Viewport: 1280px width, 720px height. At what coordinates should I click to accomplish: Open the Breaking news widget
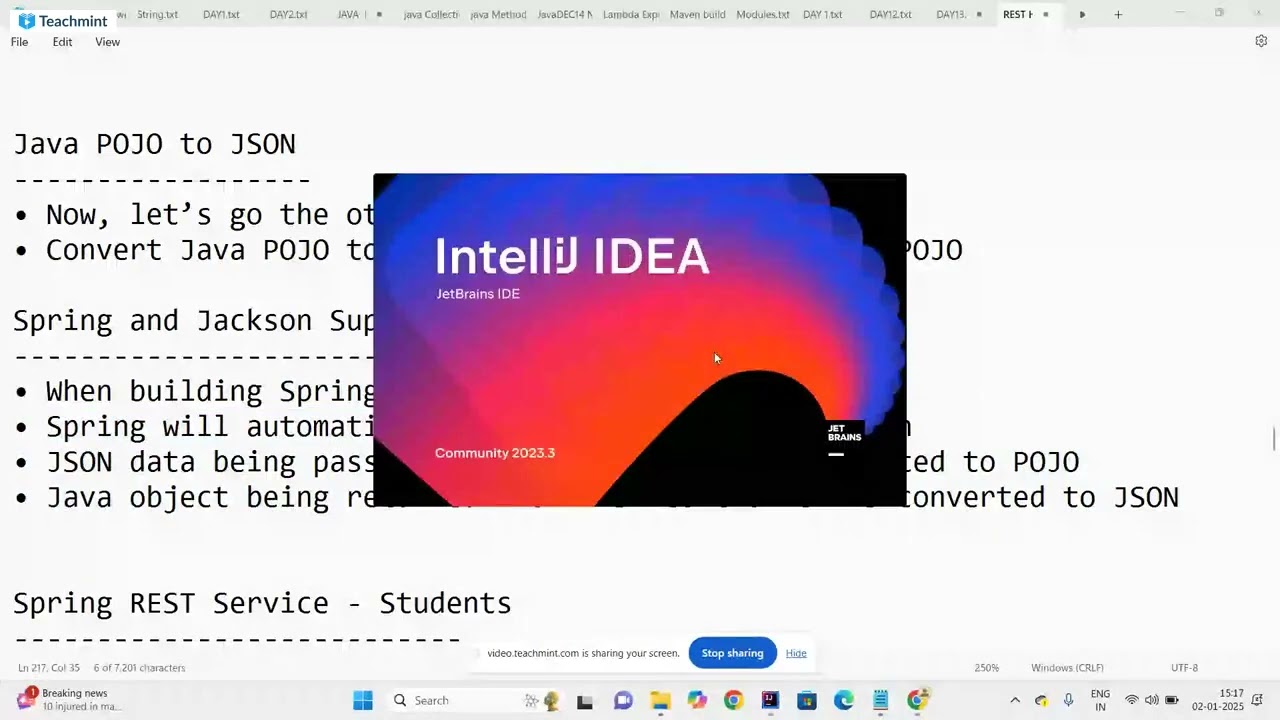68,699
